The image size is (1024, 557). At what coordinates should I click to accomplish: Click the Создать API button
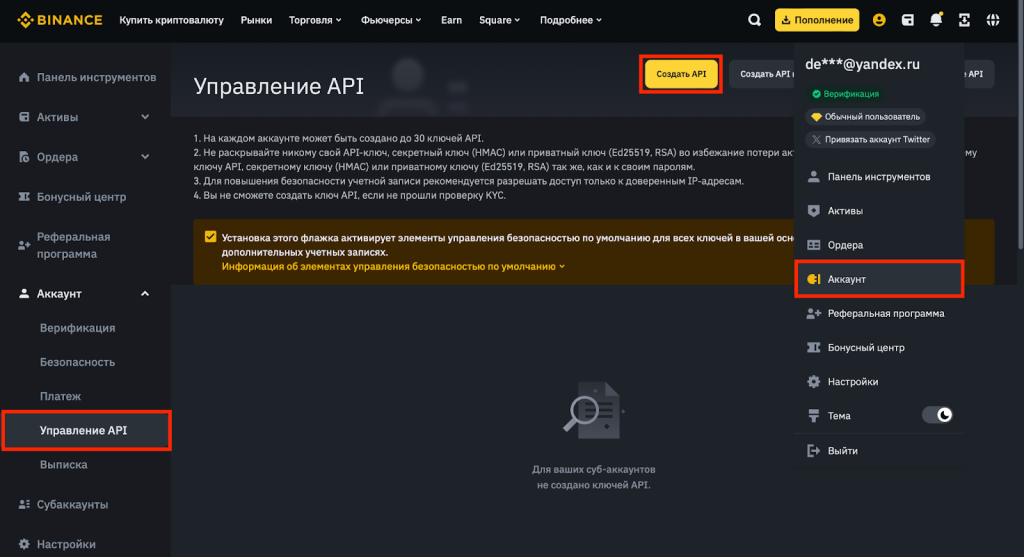click(x=680, y=74)
